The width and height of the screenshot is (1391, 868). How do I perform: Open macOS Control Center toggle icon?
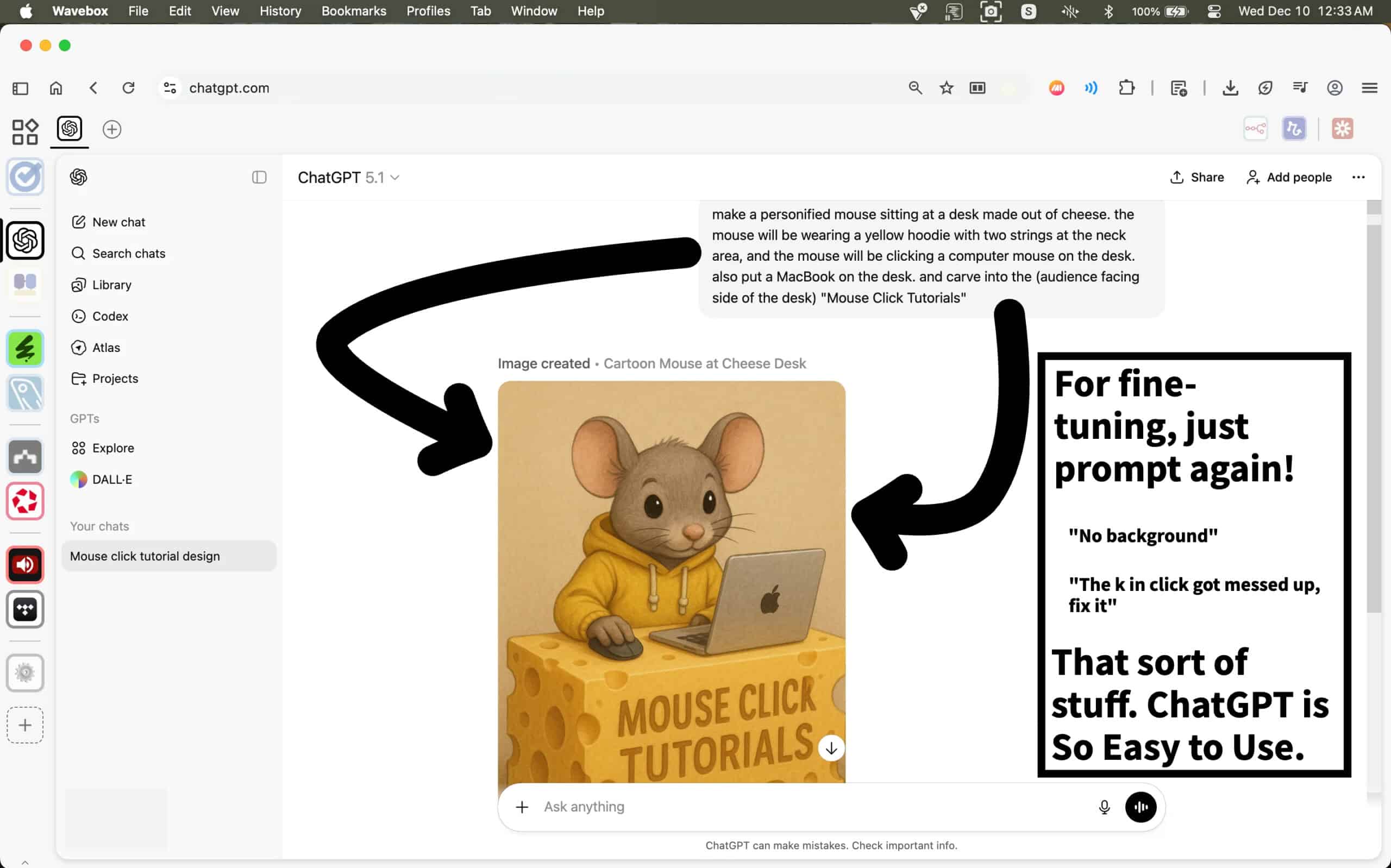pos(1214,11)
